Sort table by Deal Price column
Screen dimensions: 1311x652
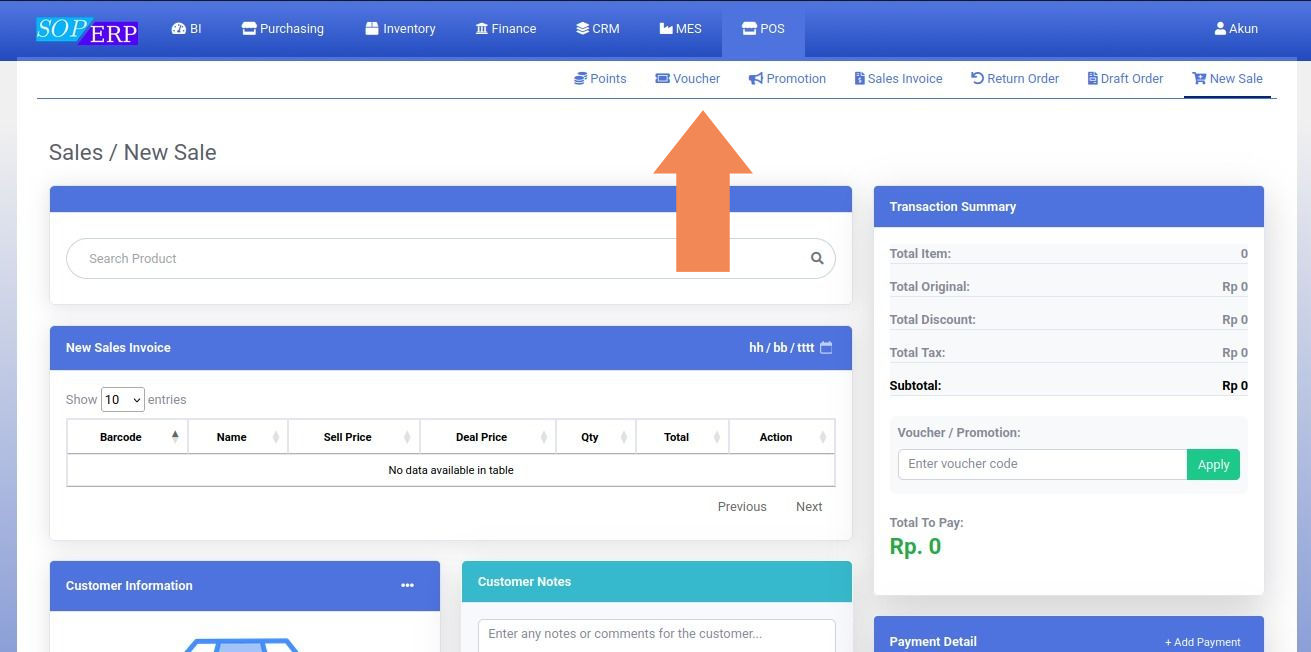(x=488, y=437)
